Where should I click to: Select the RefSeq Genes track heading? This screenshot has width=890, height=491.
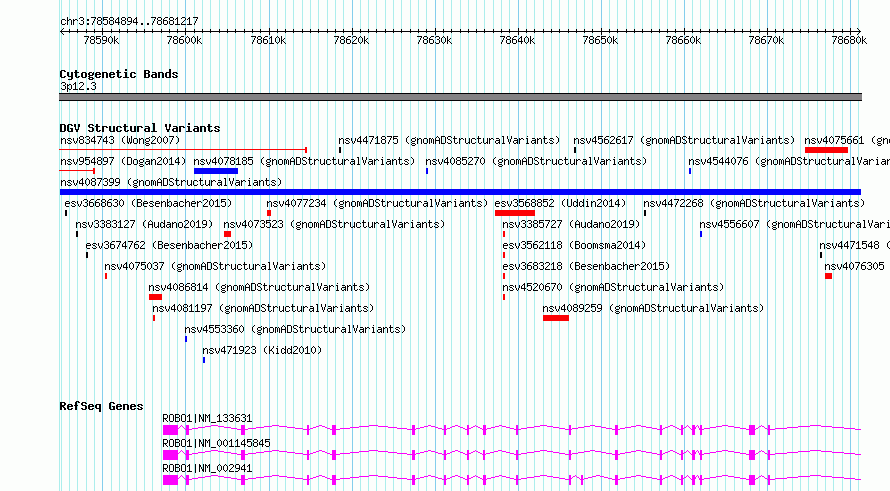101,406
